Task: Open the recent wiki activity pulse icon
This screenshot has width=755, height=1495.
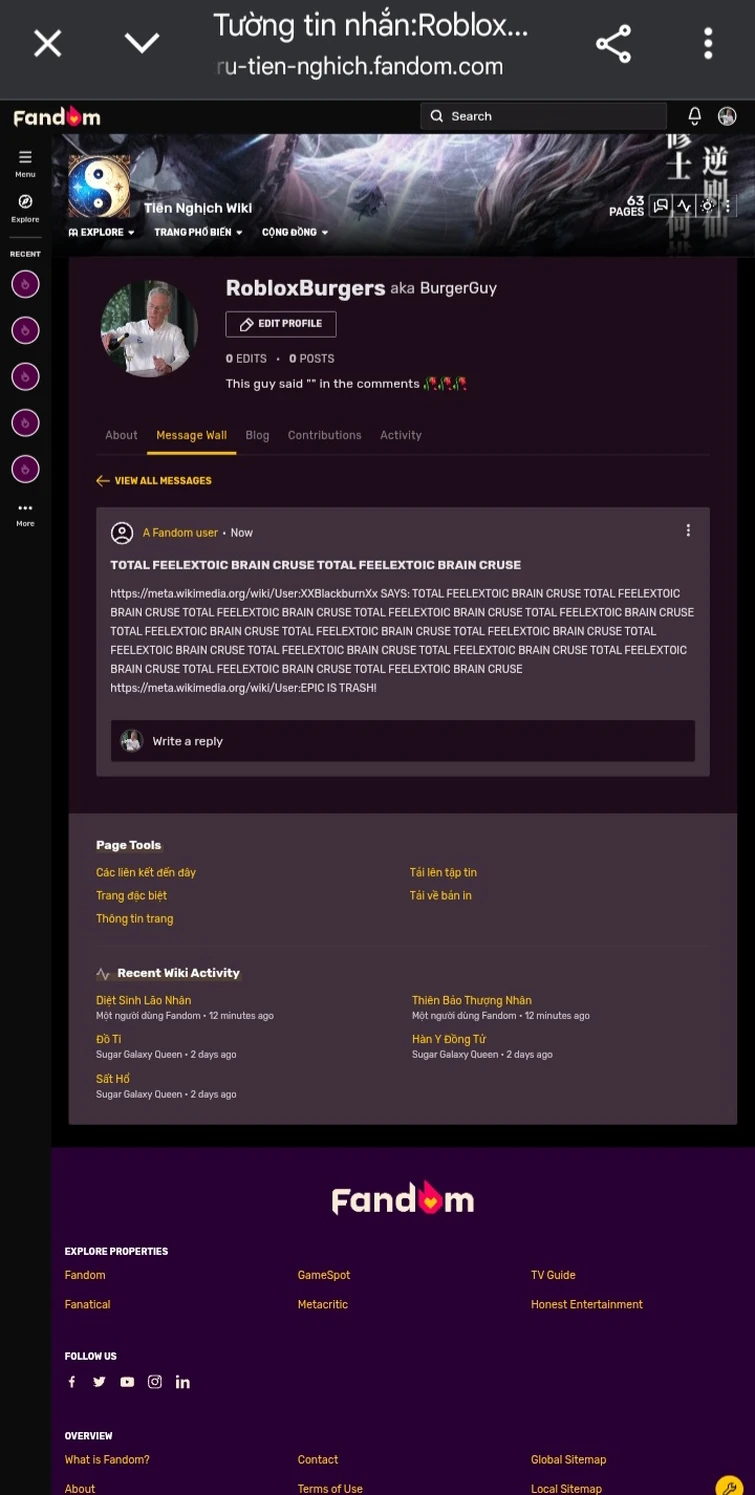Action: (684, 206)
